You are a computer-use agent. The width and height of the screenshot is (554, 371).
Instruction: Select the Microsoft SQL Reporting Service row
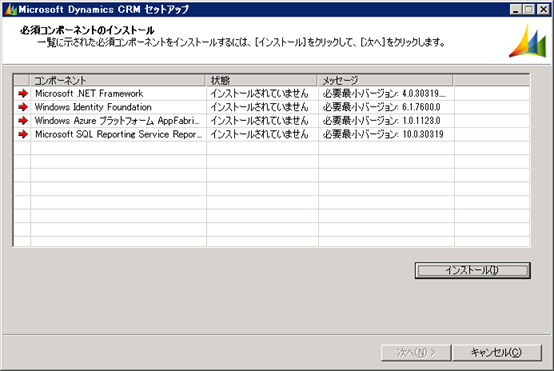click(271, 134)
